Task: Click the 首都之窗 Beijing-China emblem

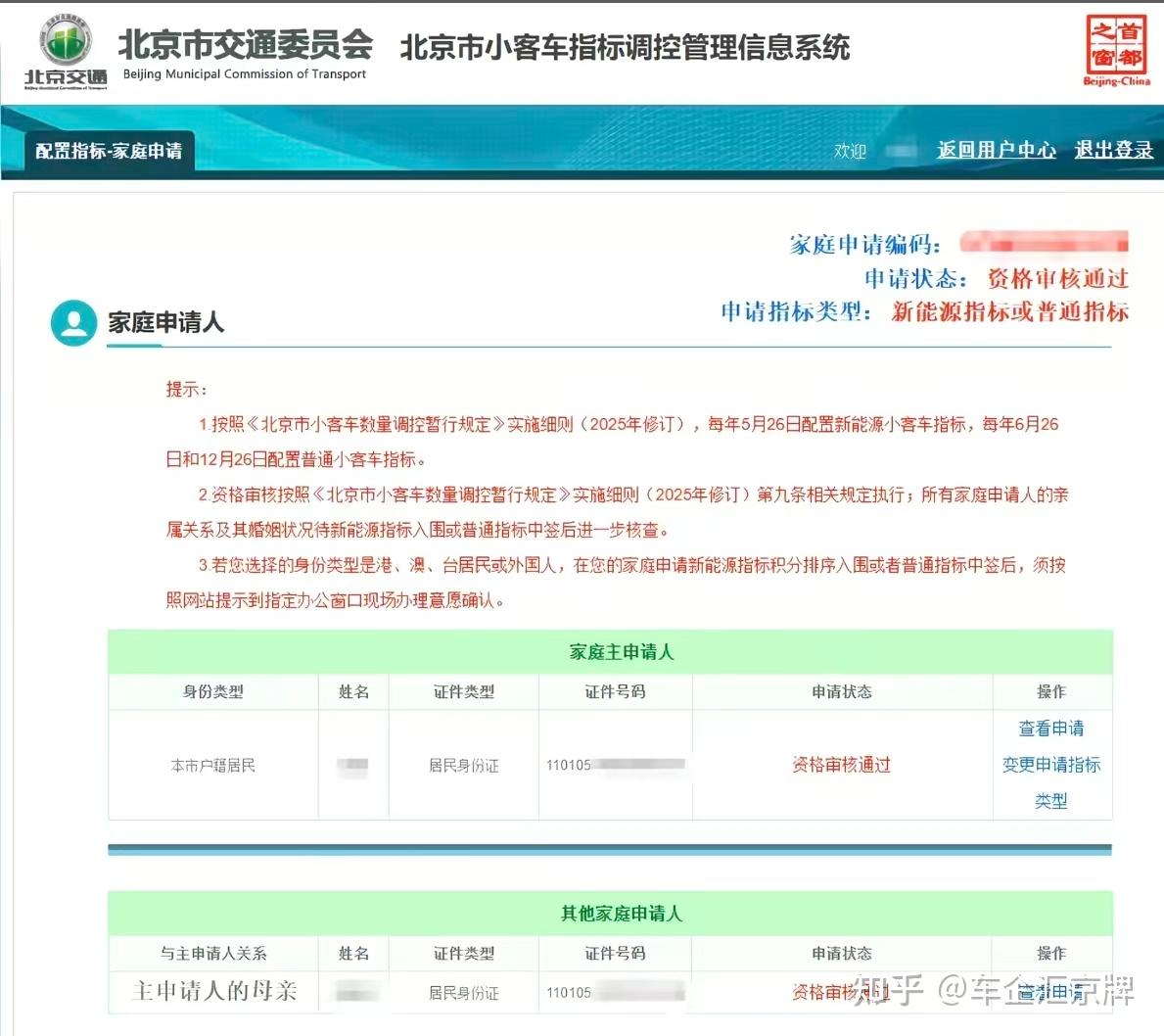Action: pyautogui.click(x=1116, y=51)
